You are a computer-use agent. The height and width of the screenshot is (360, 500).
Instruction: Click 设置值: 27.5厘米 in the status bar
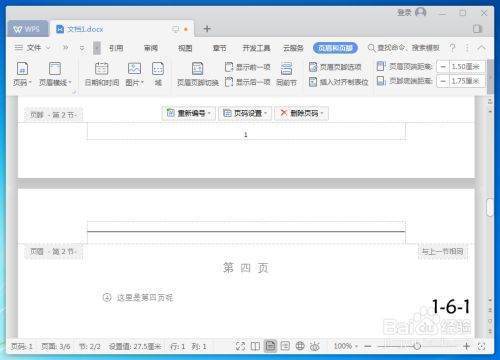point(135,347)
